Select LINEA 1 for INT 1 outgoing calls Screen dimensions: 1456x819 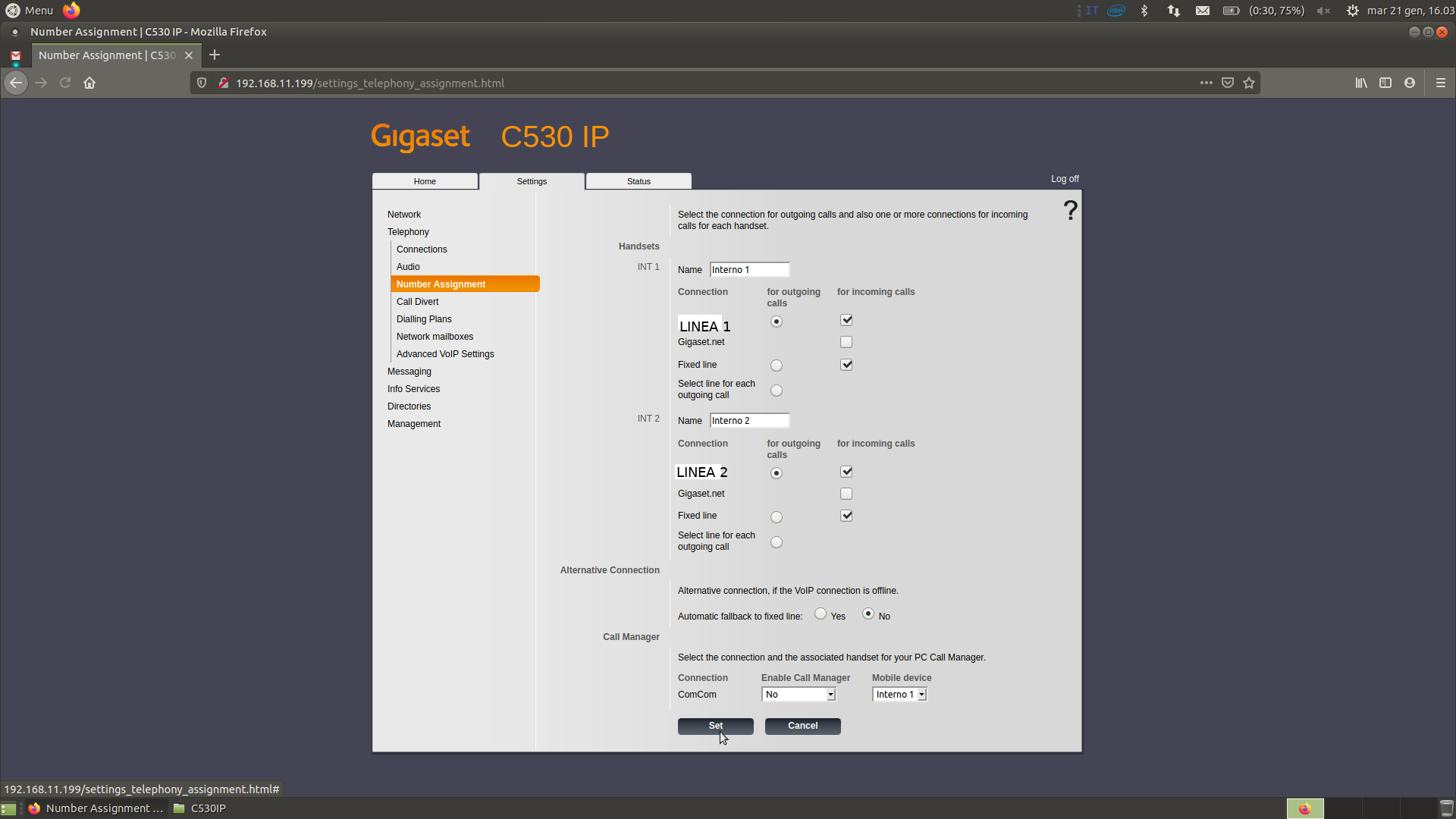pos(776,322)
